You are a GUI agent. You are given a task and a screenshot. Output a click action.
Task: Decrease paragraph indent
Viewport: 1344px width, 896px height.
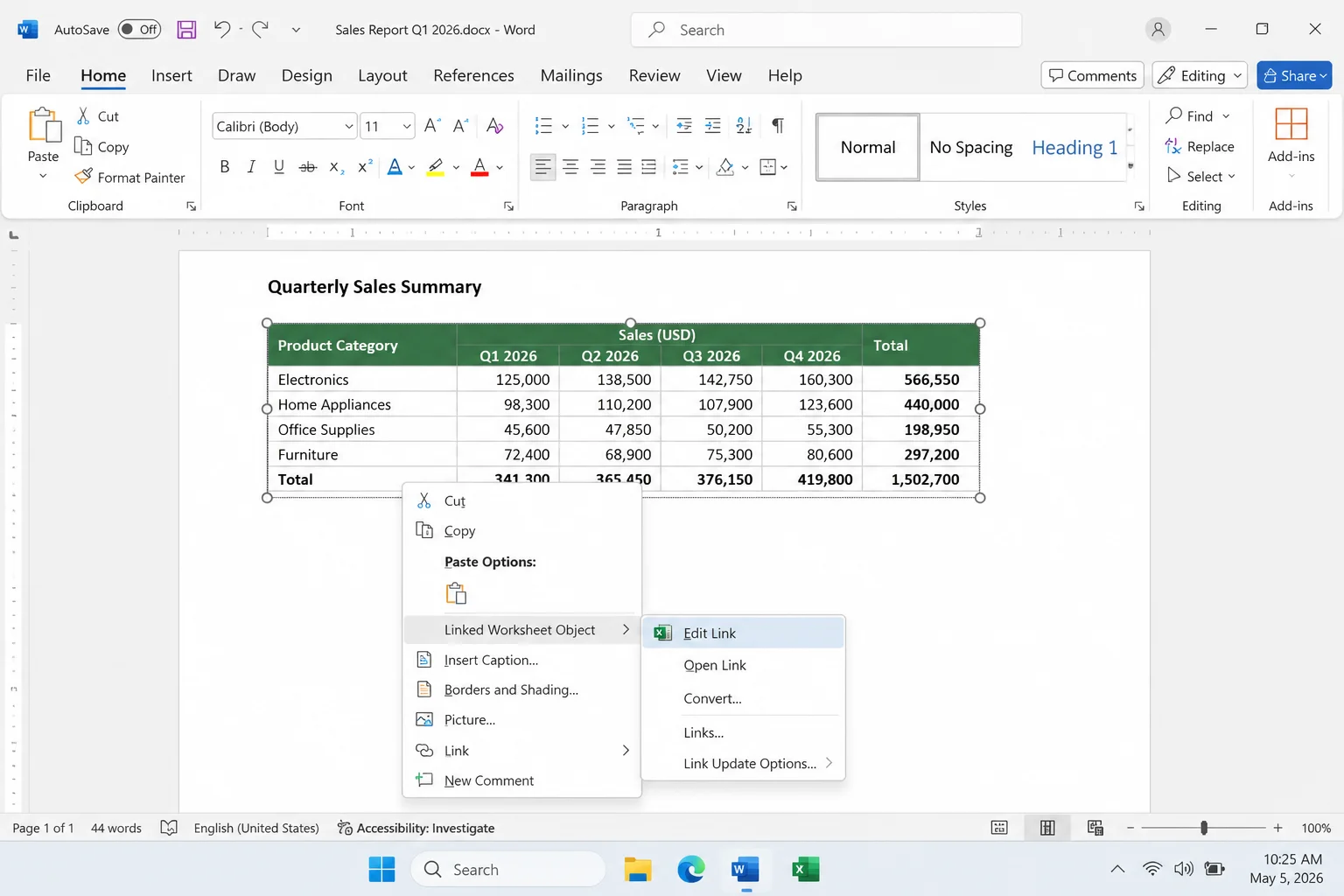[684, 126]
